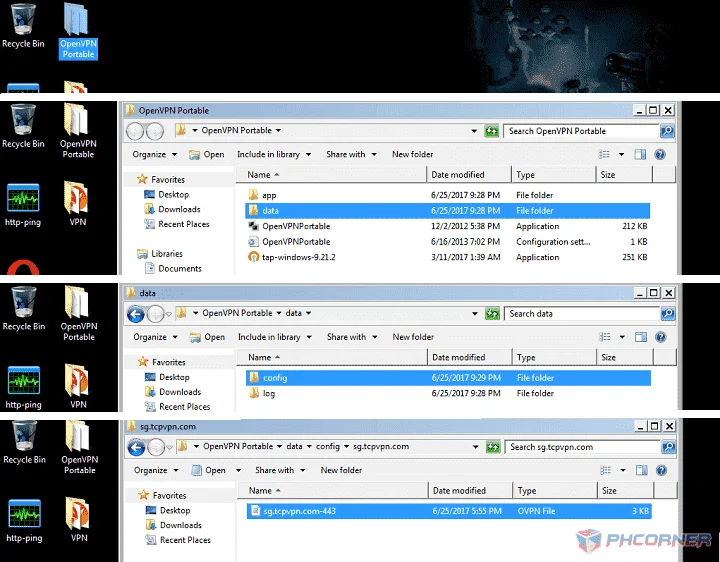Viewport: 720px width, 562px height.
Task: Open the config folder in the data window
Action: (448, 378)
